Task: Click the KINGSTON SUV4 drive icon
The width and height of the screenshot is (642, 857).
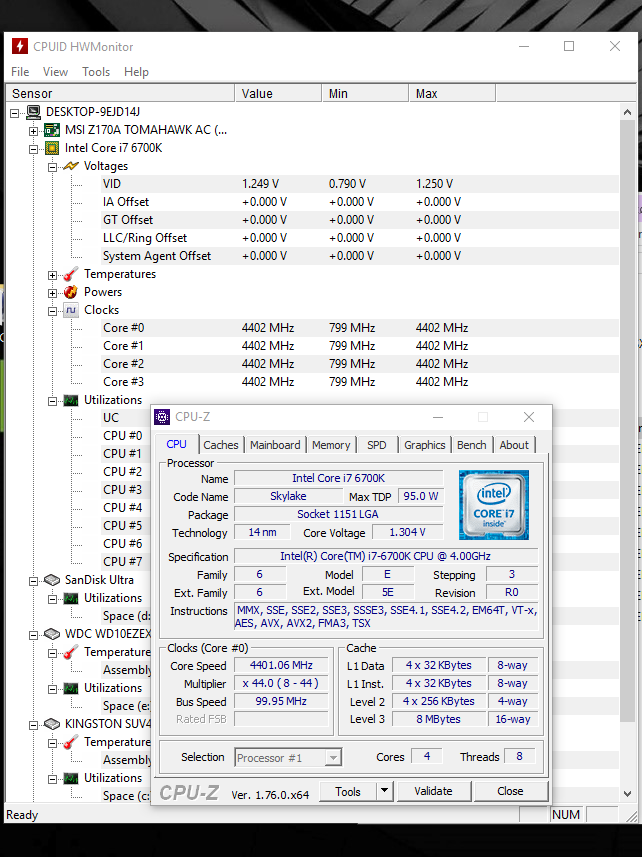Action: (52, 724)
